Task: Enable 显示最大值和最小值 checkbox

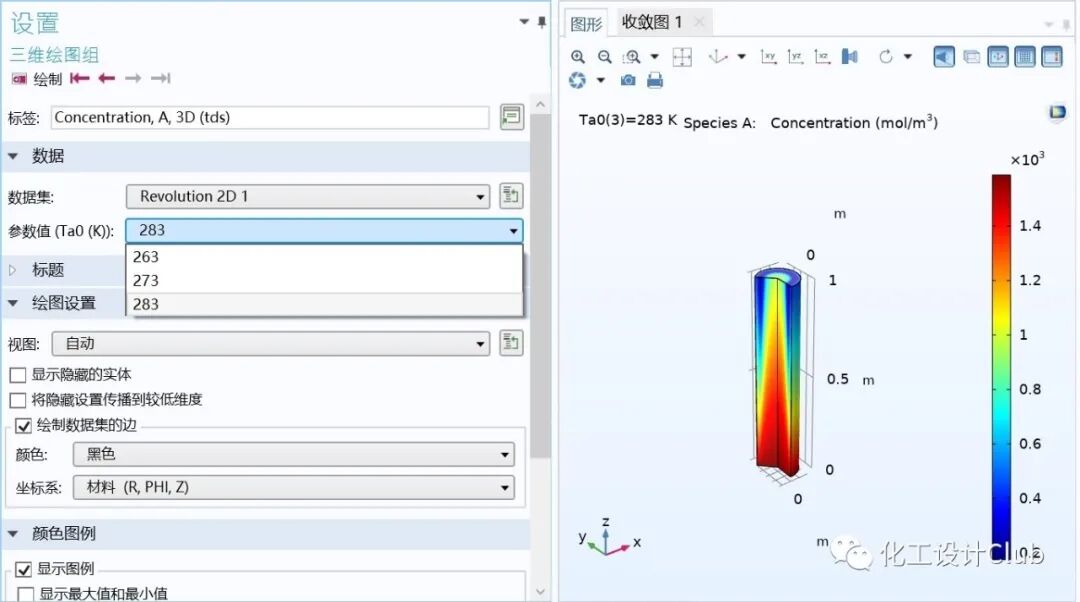Action: 25,594
